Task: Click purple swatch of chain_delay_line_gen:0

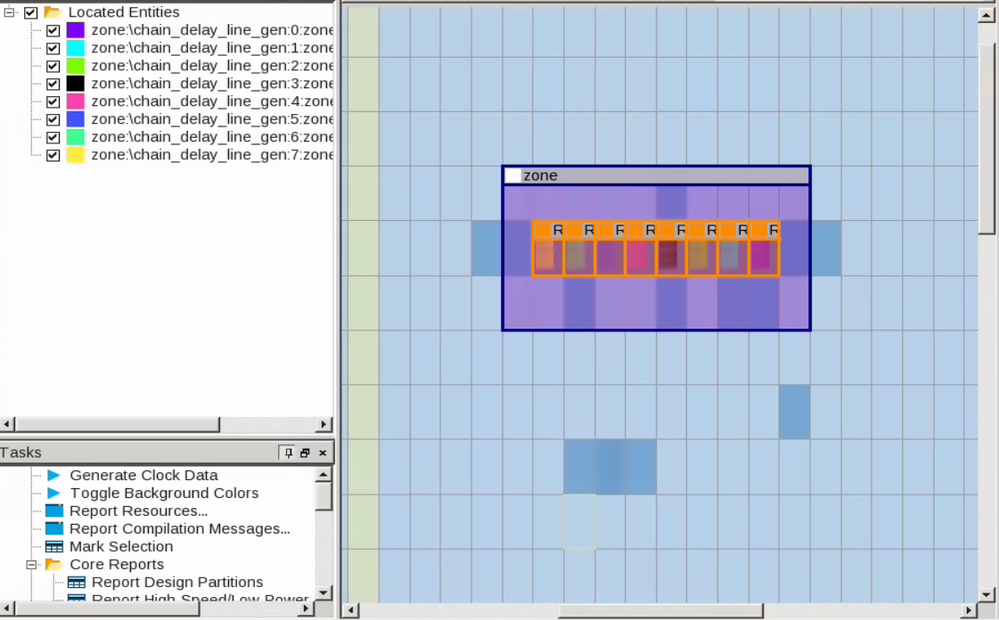Action: click(x=75, y=30)
